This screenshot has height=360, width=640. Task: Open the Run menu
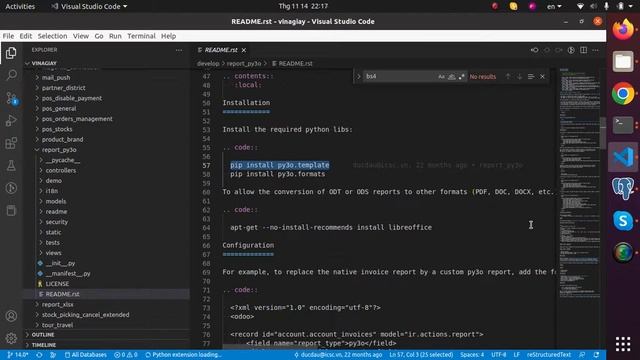115,36
